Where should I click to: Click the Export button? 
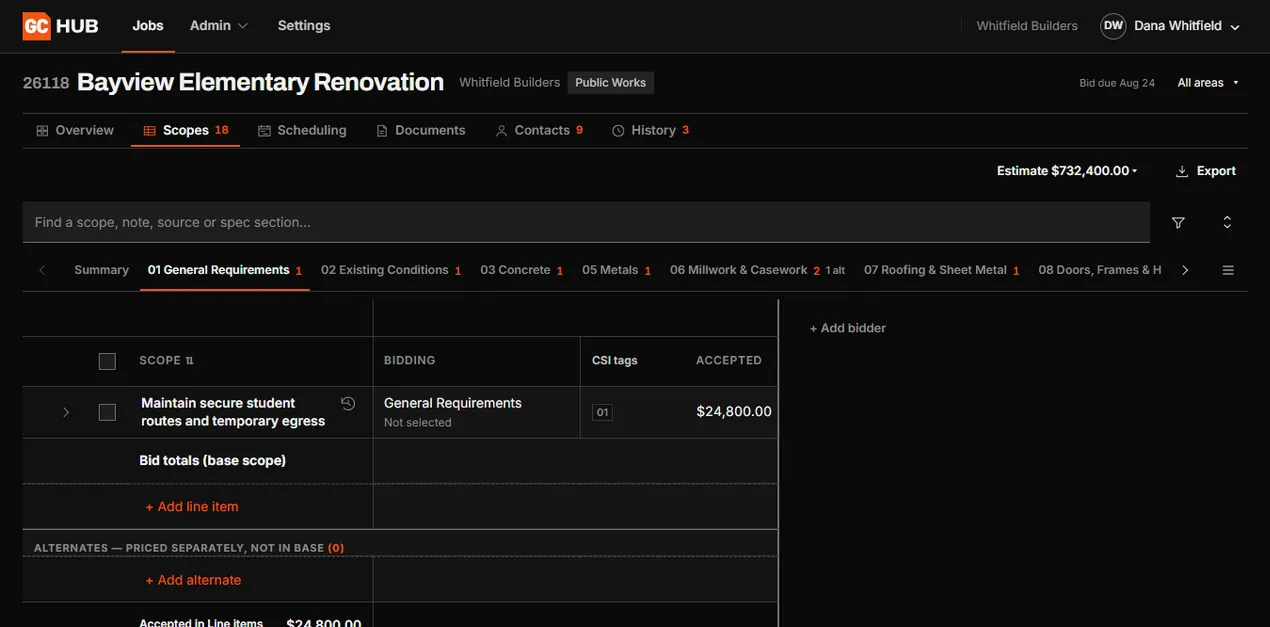point(1206,171)
